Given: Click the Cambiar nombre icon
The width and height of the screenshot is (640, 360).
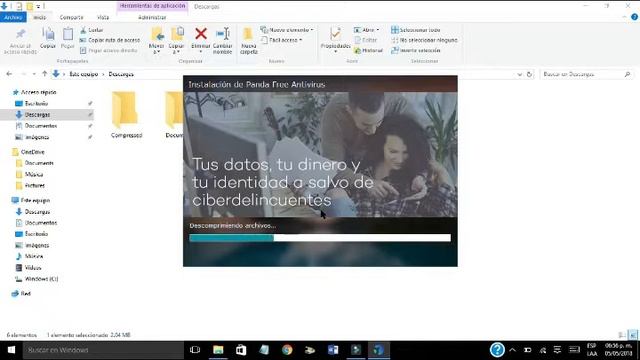Looking at the screenshot, I should (x=223, y=33).
